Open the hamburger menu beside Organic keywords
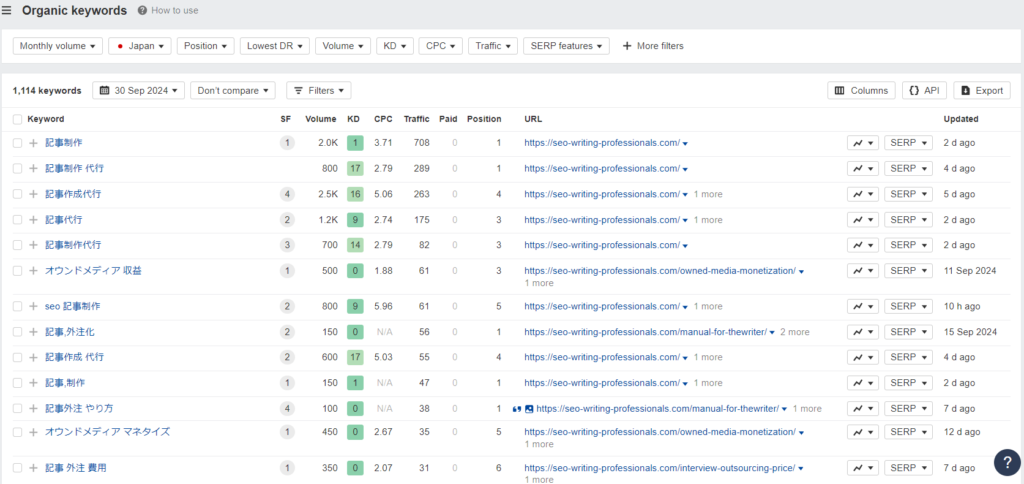1024x484 pixels. (x=7, y=11)
